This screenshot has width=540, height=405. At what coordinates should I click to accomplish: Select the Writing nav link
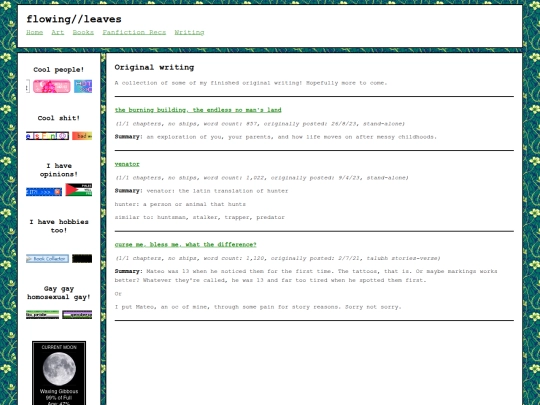189,32
